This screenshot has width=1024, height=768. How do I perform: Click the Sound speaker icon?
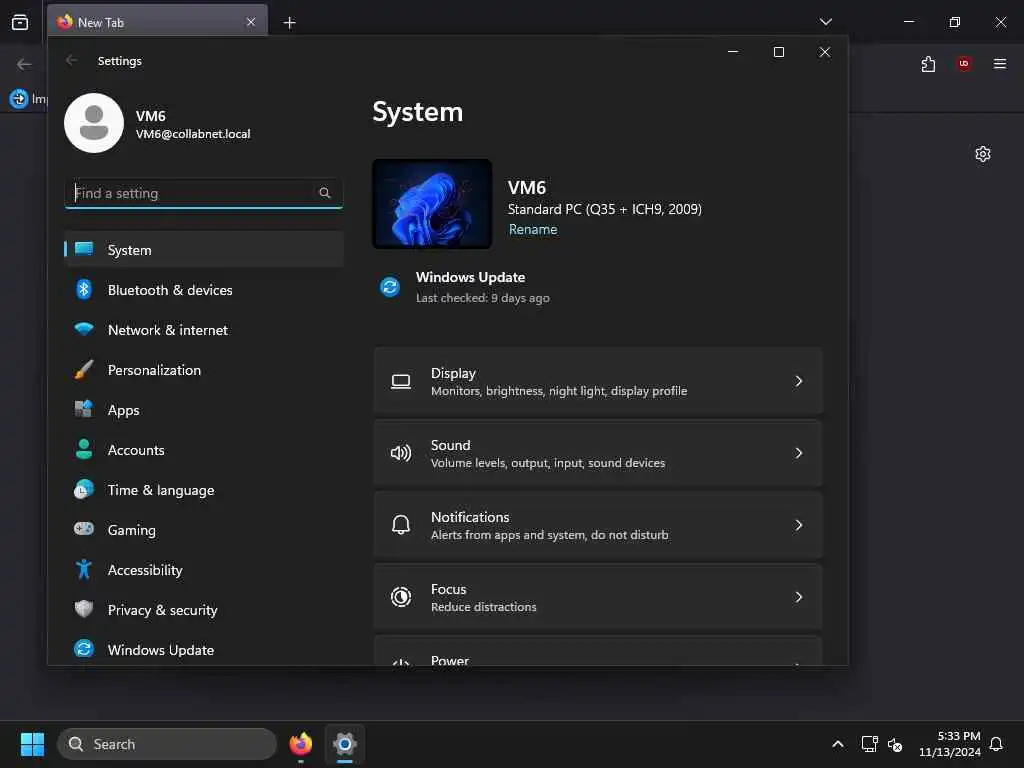coord(401,453)
